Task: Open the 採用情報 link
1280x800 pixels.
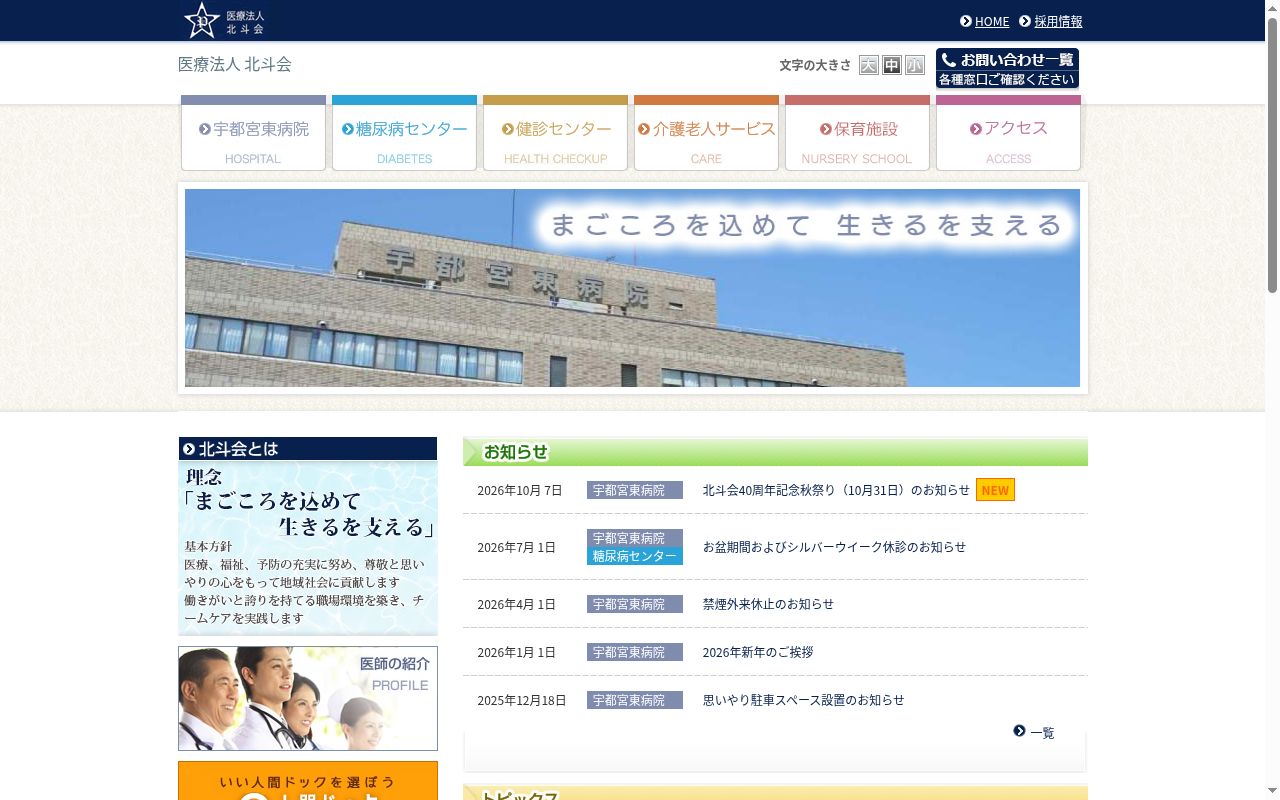Action: click(1058, 21)
